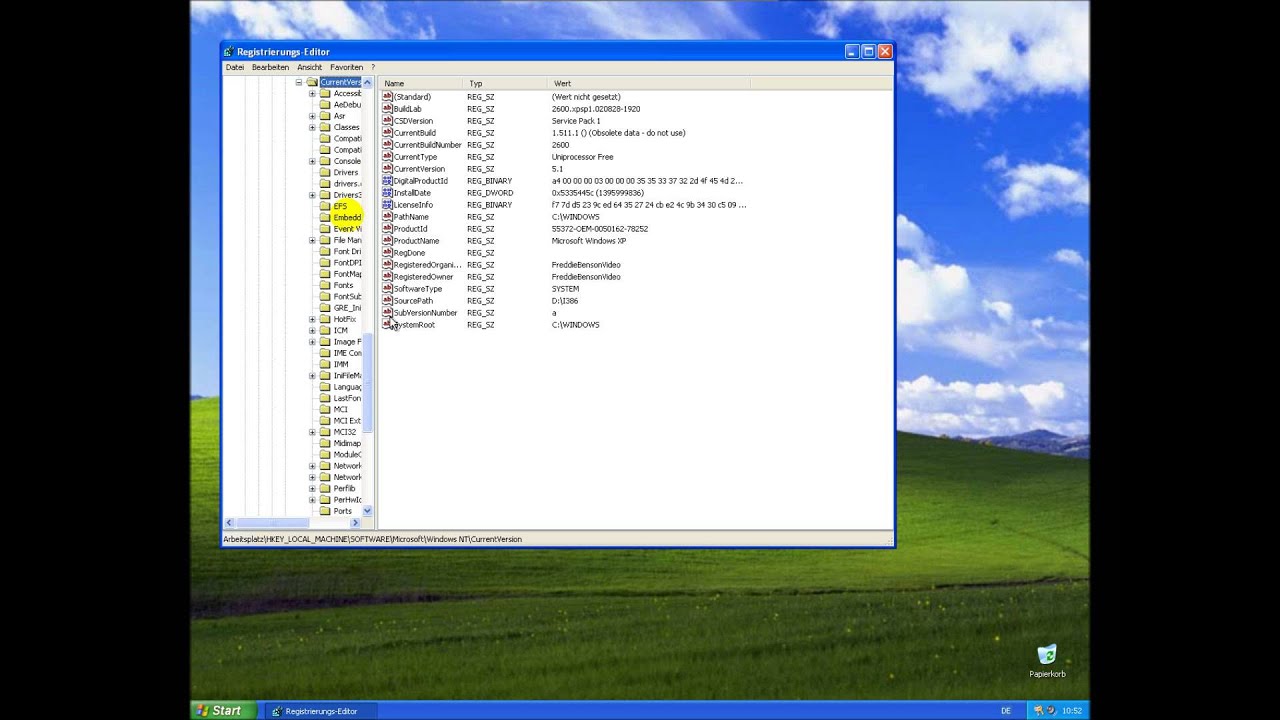Expand the HotFix key
The height and width of the screenshot is (720, 1280).
[312, 319]
